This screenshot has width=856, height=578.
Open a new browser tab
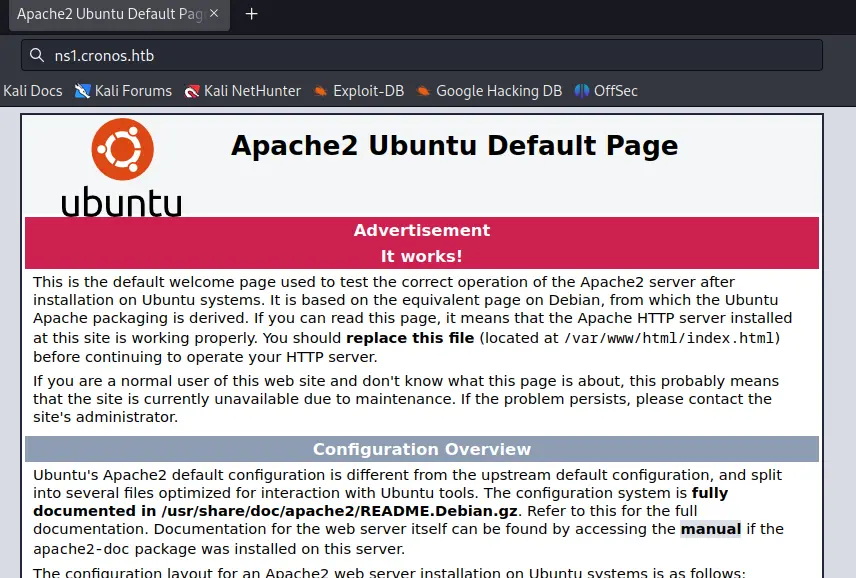click(x=251, y=14)
